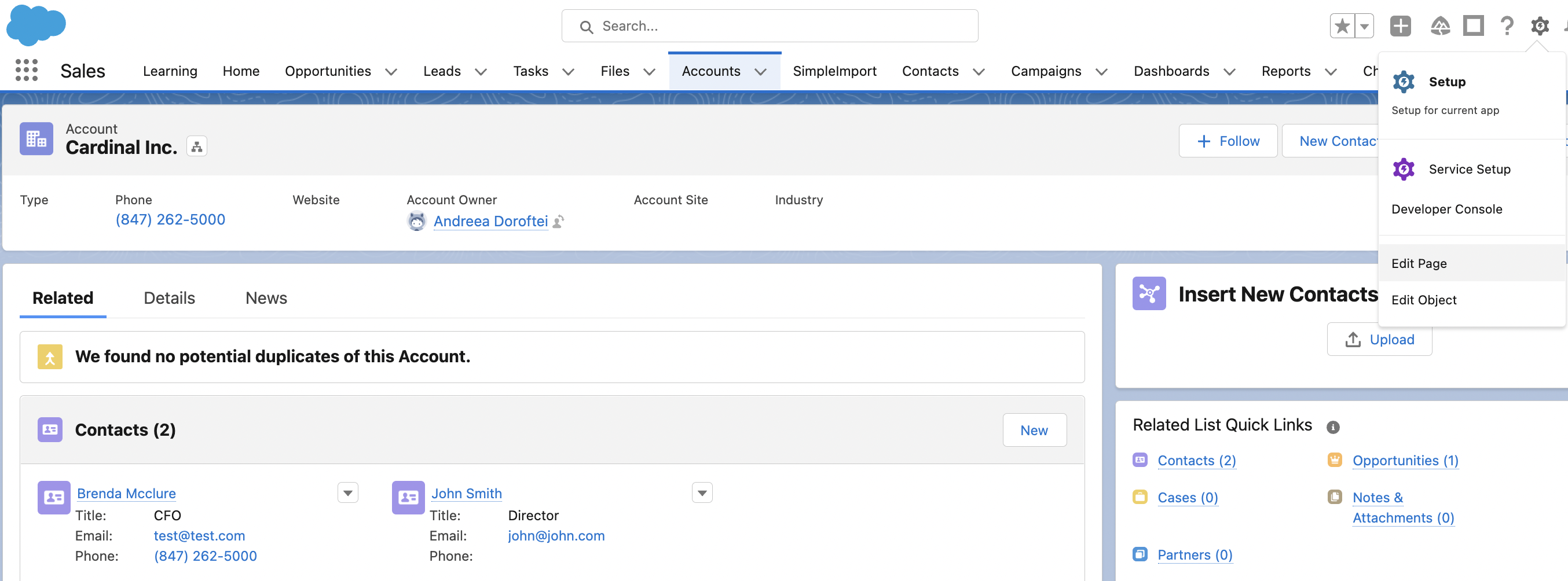Click the account phone number (847) 262-5000
The height and width of the screenshot is (581, 1568).
point(170,220)
